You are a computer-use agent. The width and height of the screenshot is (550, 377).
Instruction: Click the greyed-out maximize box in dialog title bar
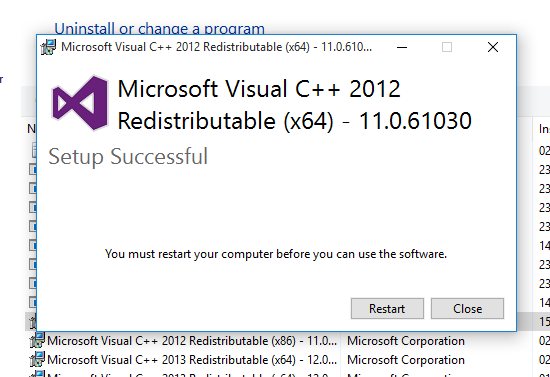447,47
